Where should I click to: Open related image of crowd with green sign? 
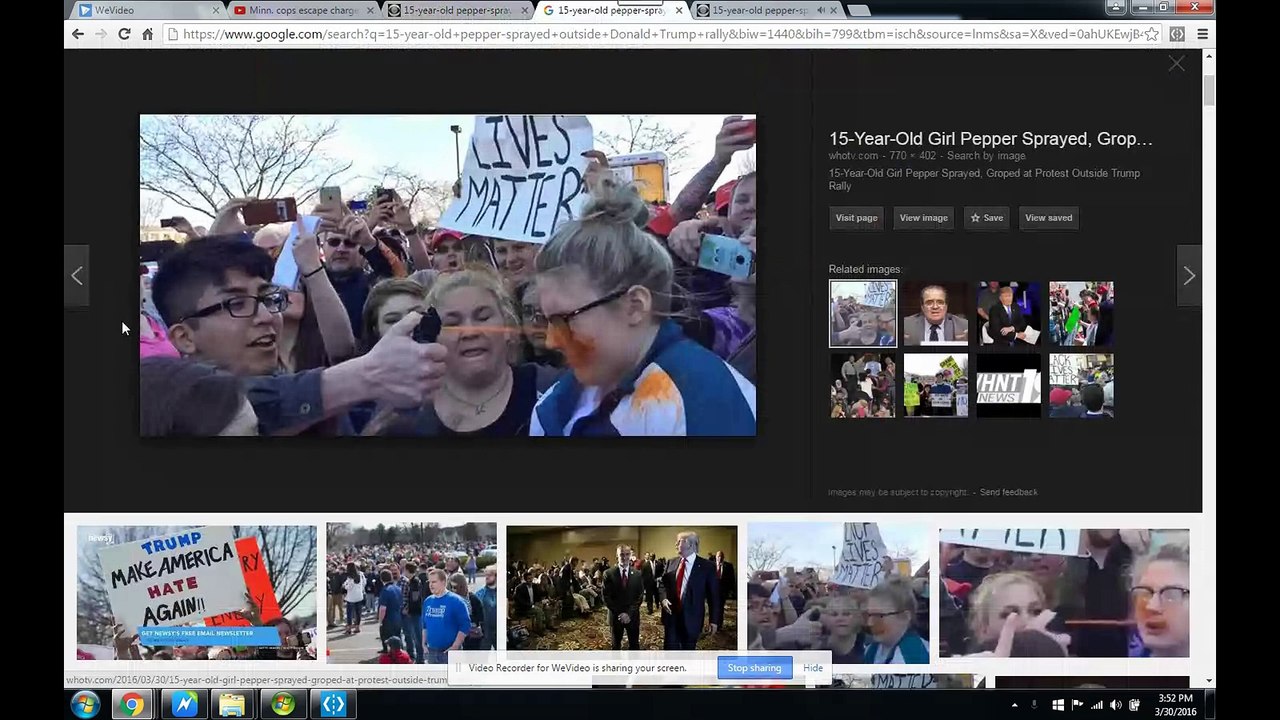(x=1081, y=313)
